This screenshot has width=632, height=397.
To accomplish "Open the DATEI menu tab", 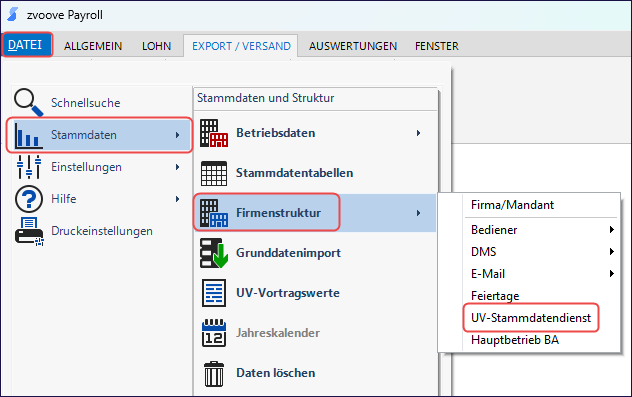I will 27,45.
